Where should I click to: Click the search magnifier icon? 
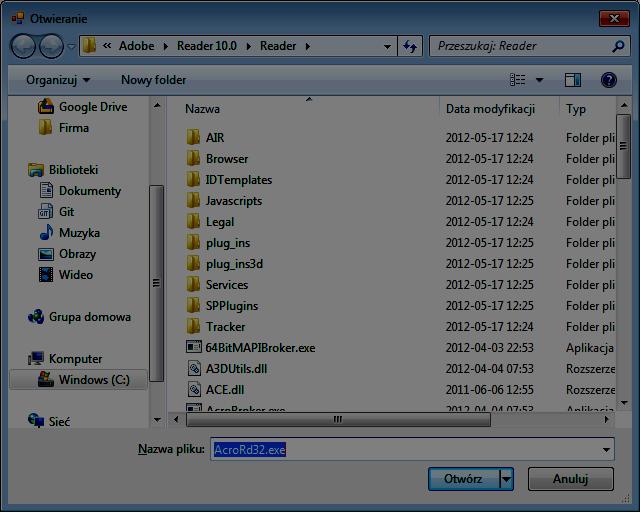tap(618, 46)
